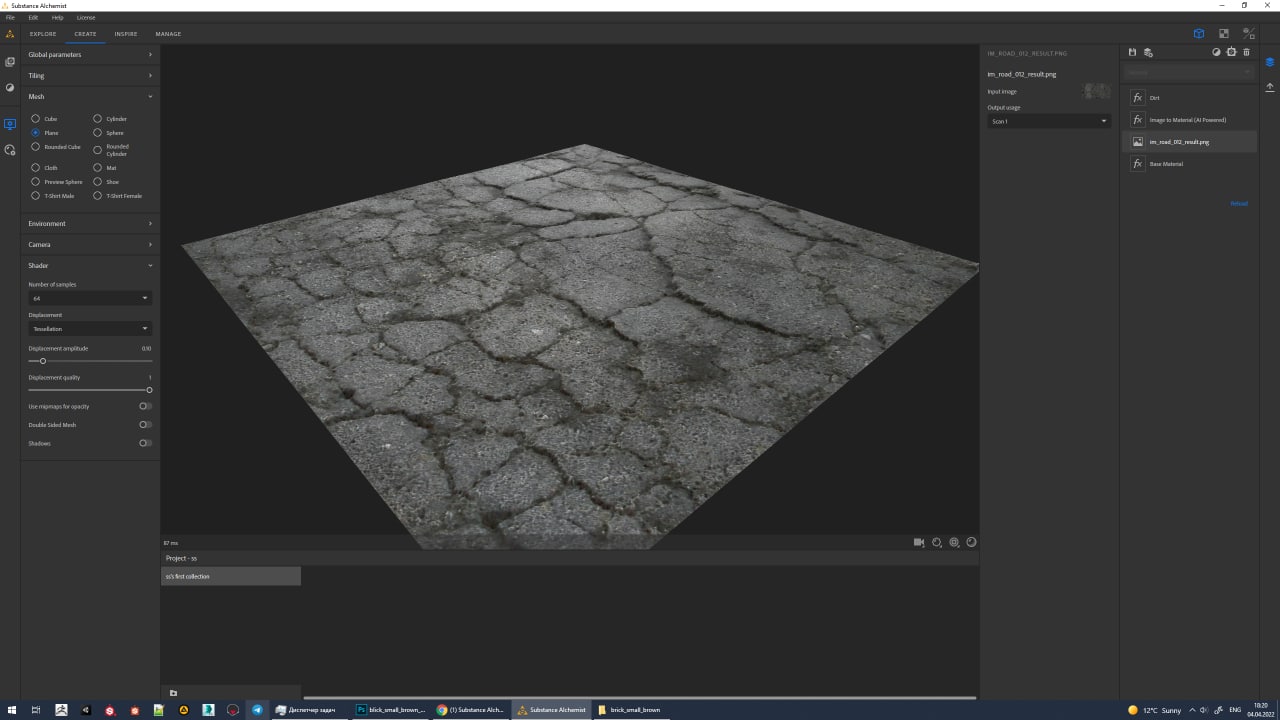Select the Sphere mesh radio button
This screenshot has height=720, width=1280.
(x=98, y=133)
